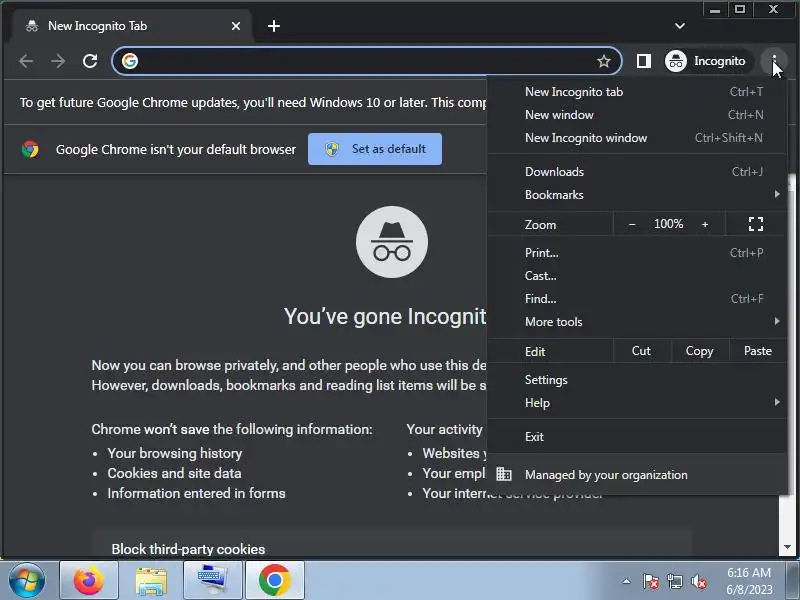
Task: Select Cast... from the menu
Action: (637, 276)
